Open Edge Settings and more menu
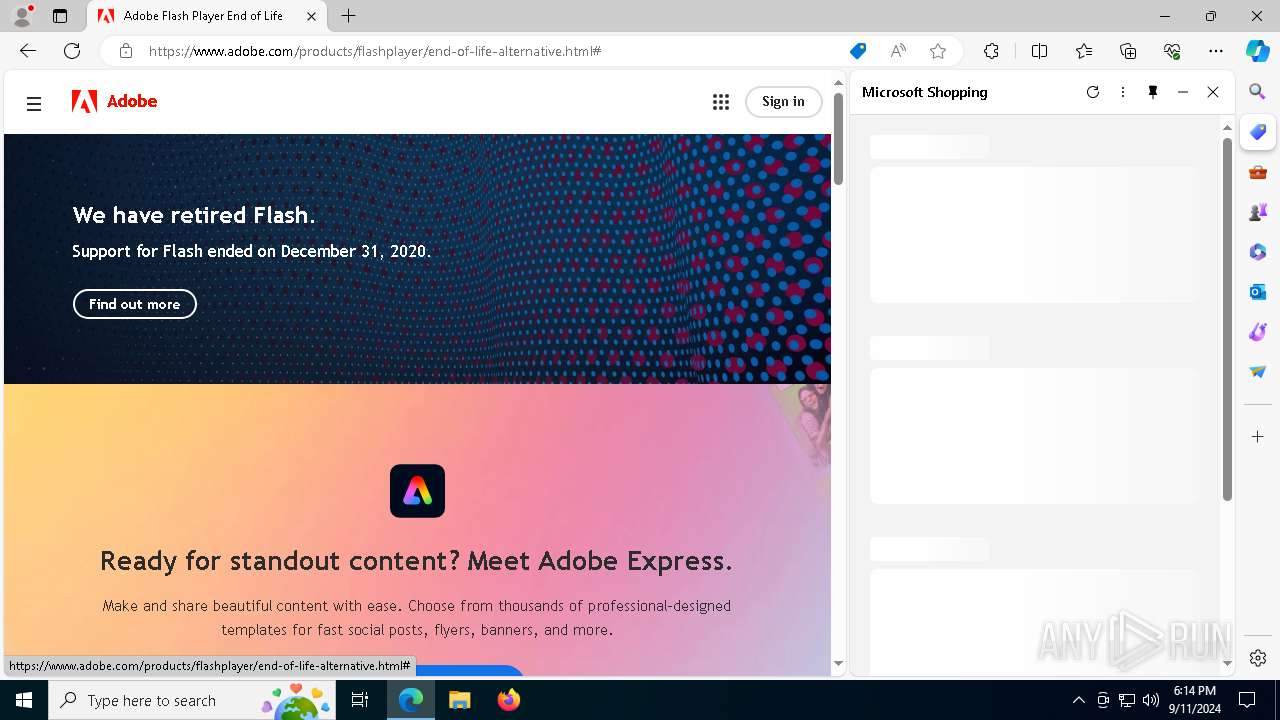Image resolution: width=1280 pixels, height=720 pixels. tap(1216, 51)
